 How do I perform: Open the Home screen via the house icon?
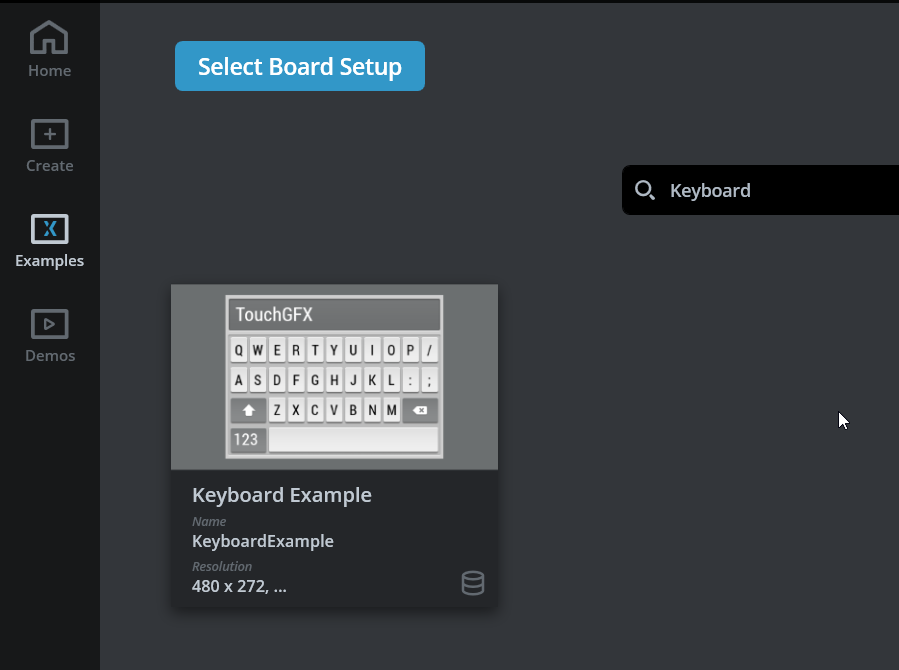[49, 37]
